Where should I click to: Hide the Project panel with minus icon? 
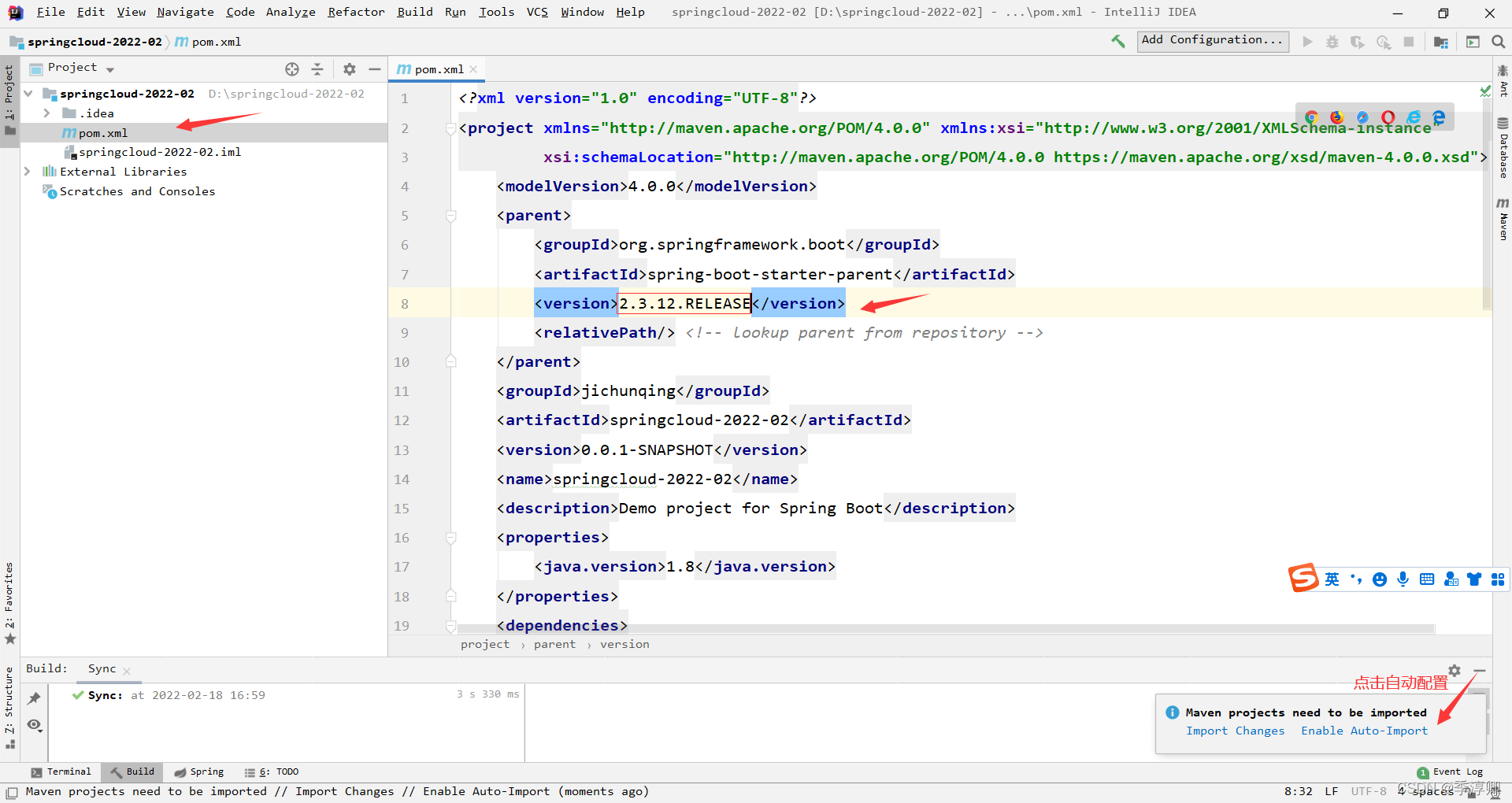pos(375,69)
